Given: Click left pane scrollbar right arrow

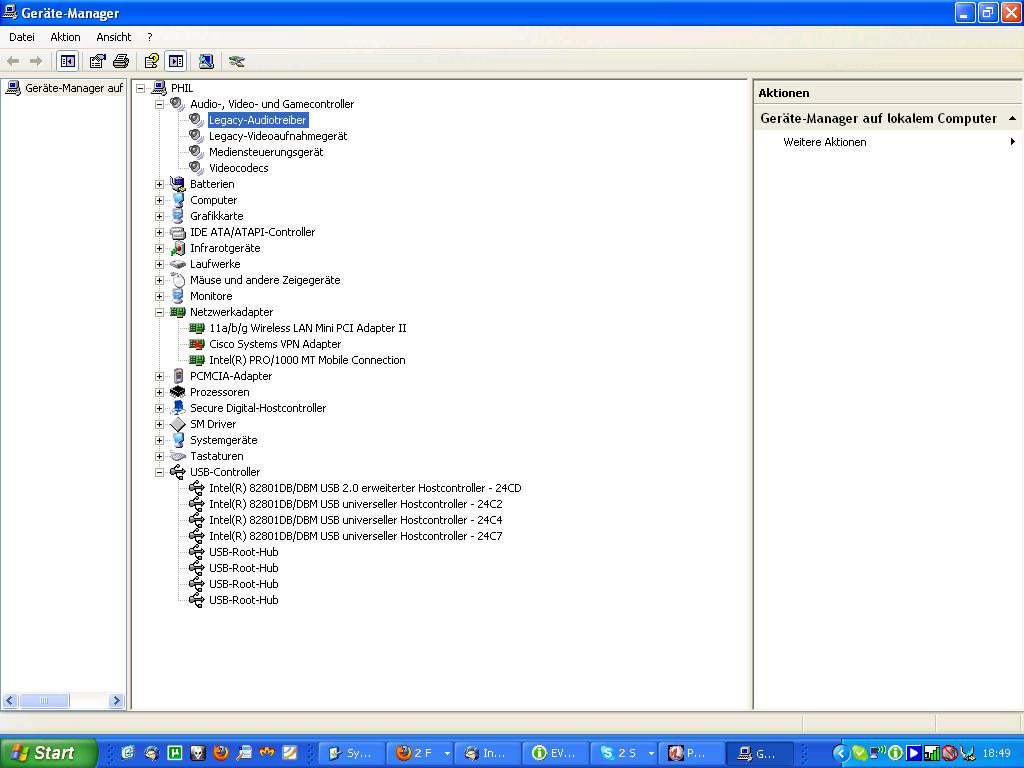Looking at the screenshot, I should tap(116, 701).
